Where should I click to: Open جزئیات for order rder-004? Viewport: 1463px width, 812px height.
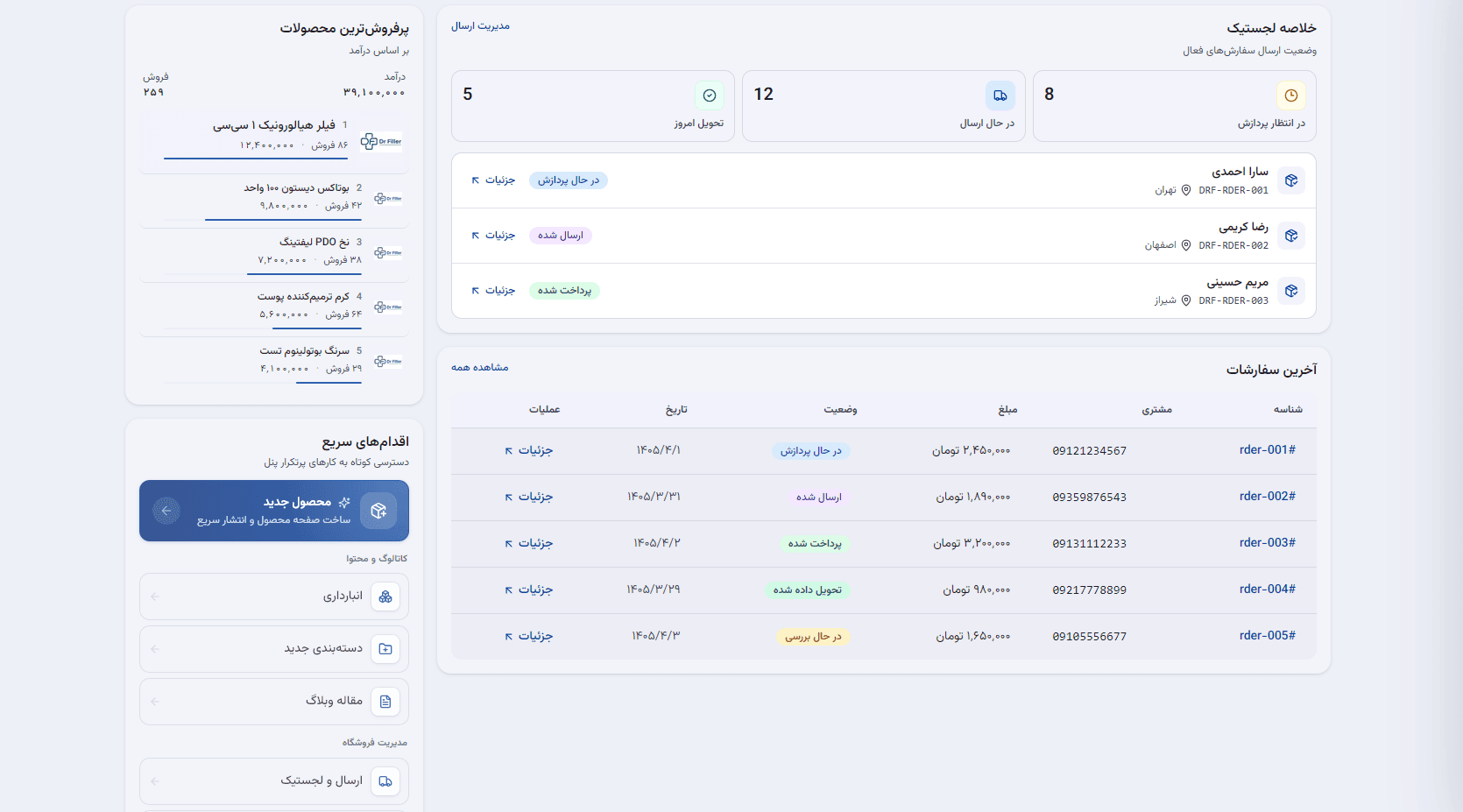tap(528, 590)
